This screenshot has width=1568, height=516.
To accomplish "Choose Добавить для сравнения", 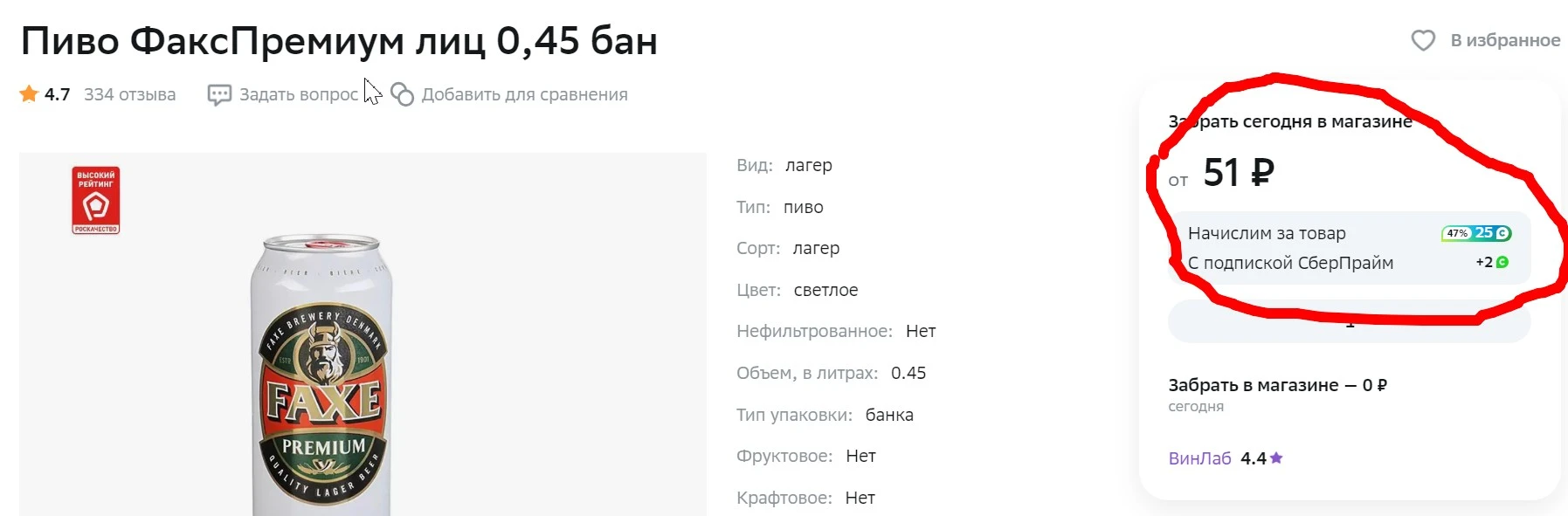I will coord(524,94).
